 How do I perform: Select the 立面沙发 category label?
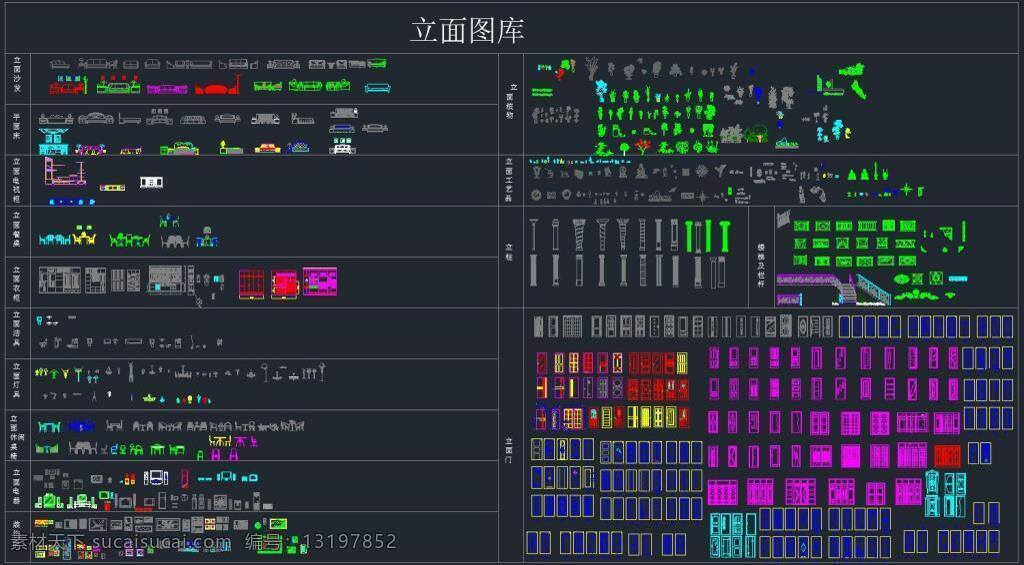pyautogui.click(x=17, y=74)
